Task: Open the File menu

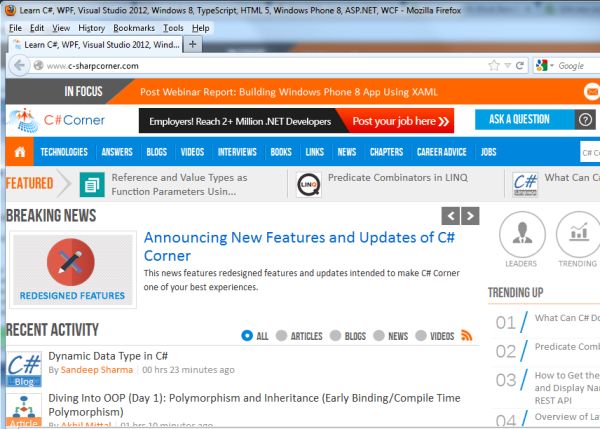Action: pos(15,28)
